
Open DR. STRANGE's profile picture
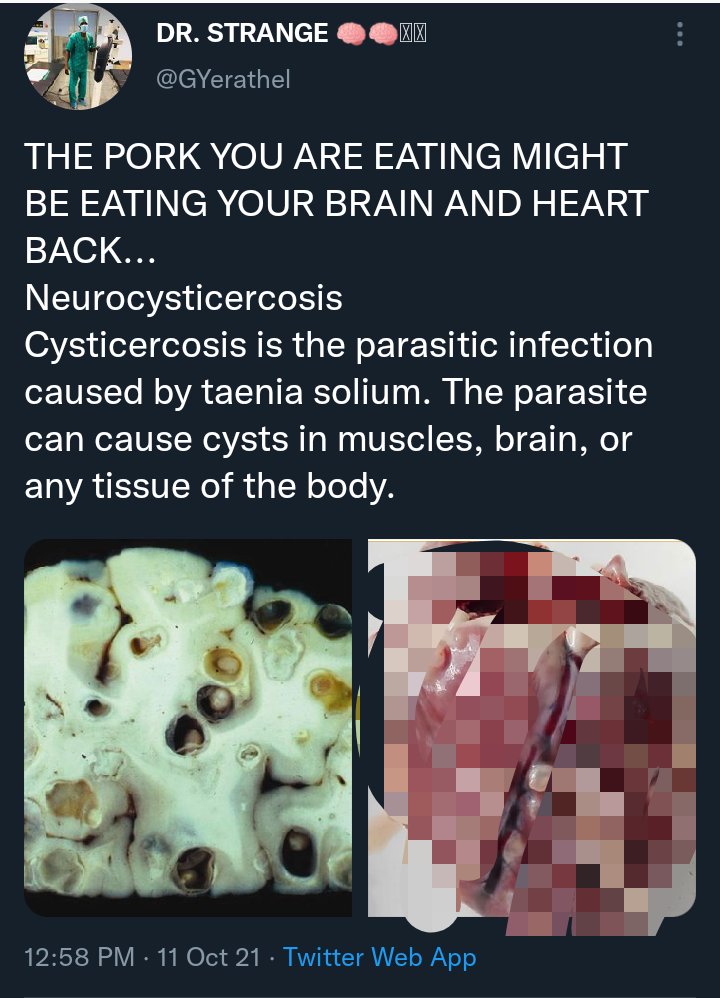click(78, 57)
